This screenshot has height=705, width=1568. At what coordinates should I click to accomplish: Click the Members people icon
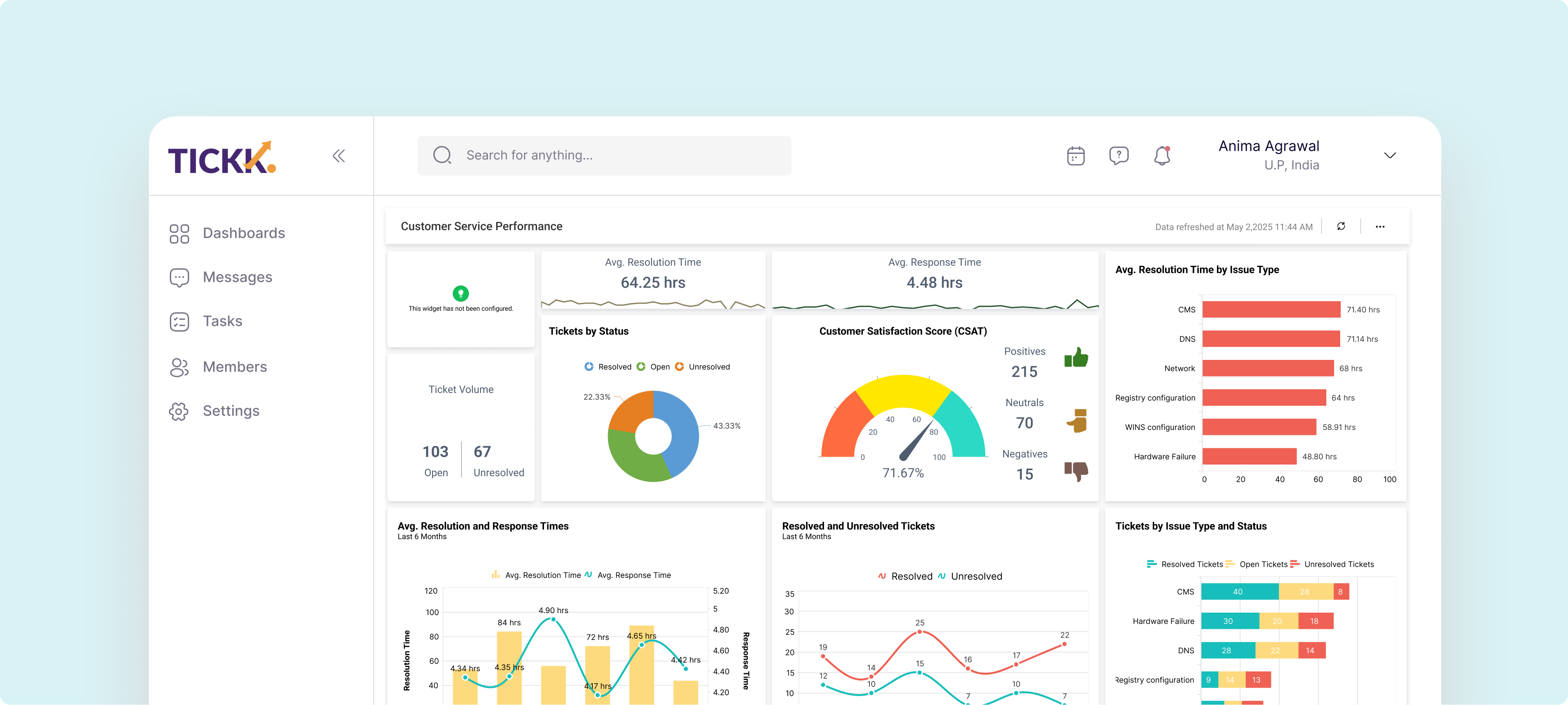[179, 367]
